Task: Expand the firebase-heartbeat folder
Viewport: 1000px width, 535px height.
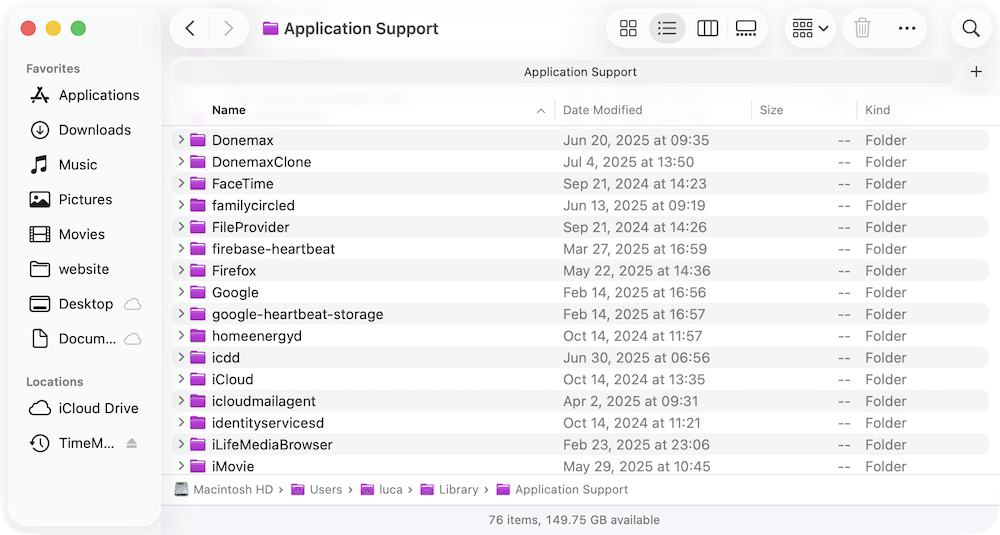Action: tap(181, 248)
